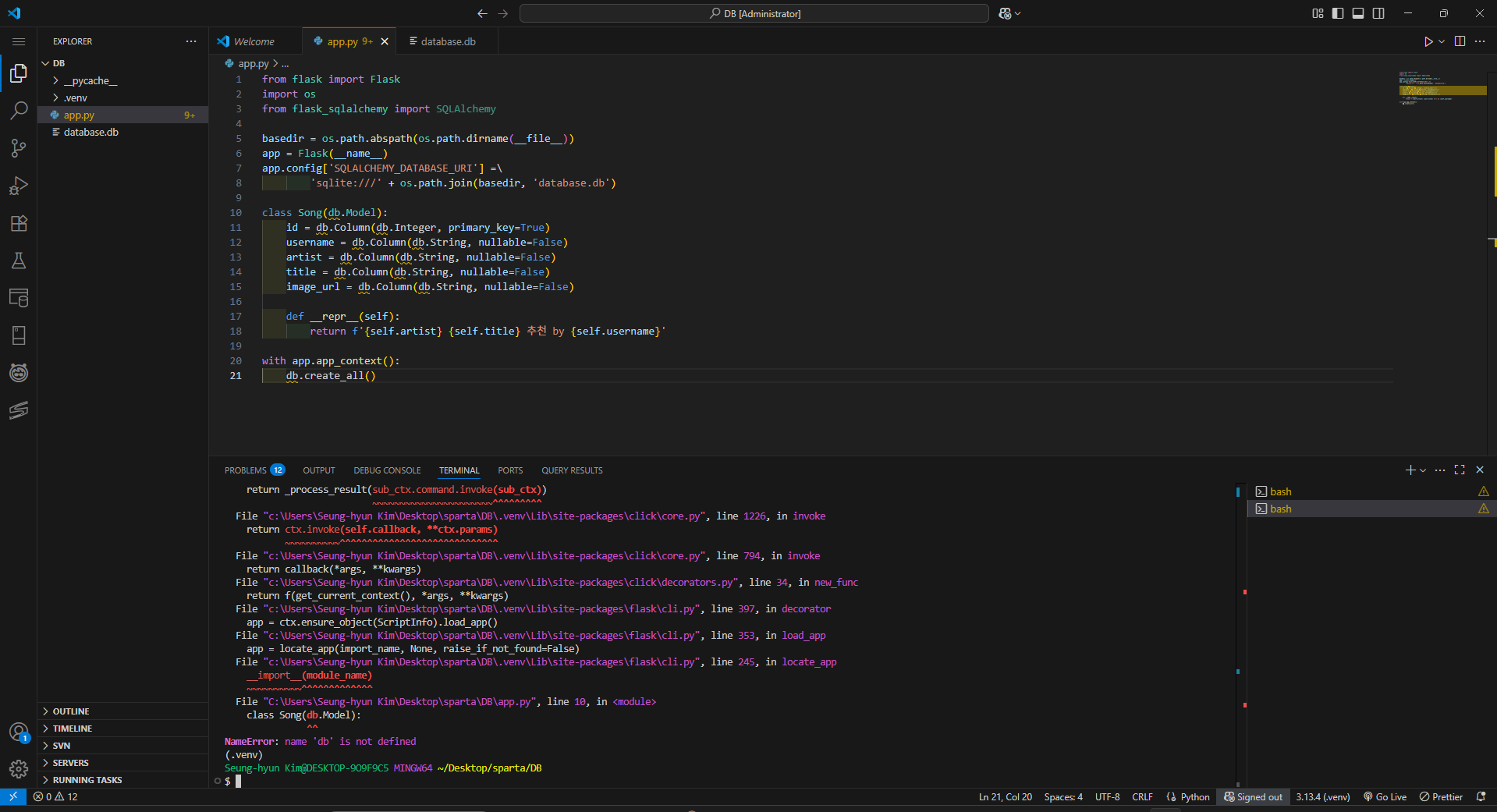Toggle the Secondary Side Bar

click(1378, 13)
